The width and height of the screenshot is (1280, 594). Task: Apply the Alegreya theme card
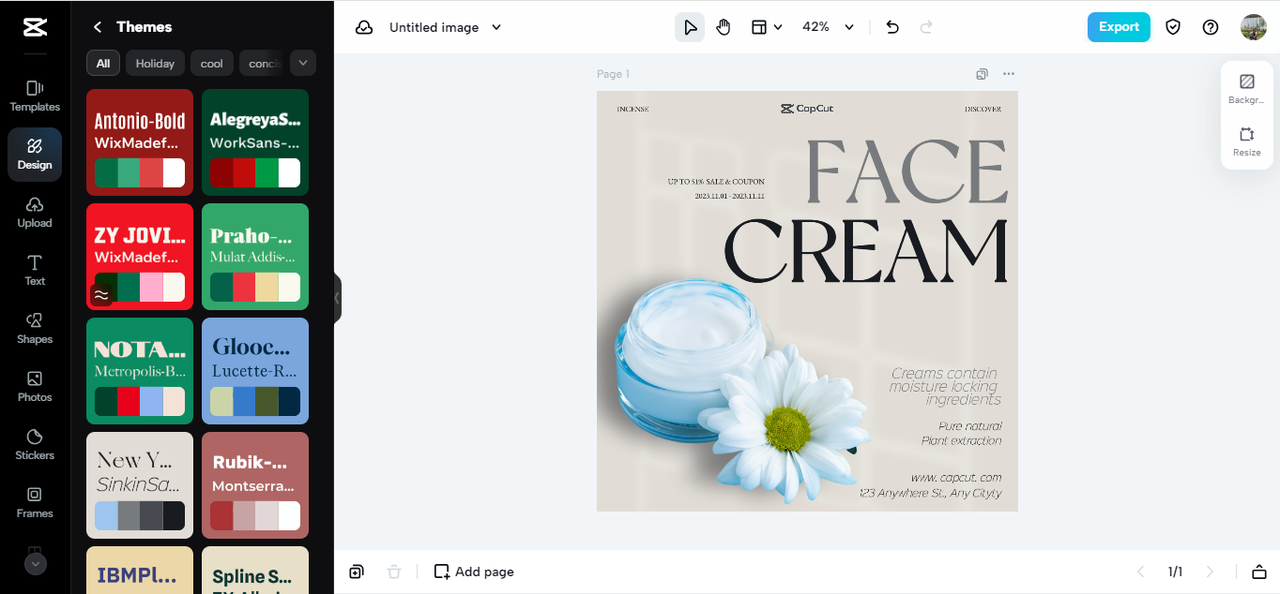point(255,142)
